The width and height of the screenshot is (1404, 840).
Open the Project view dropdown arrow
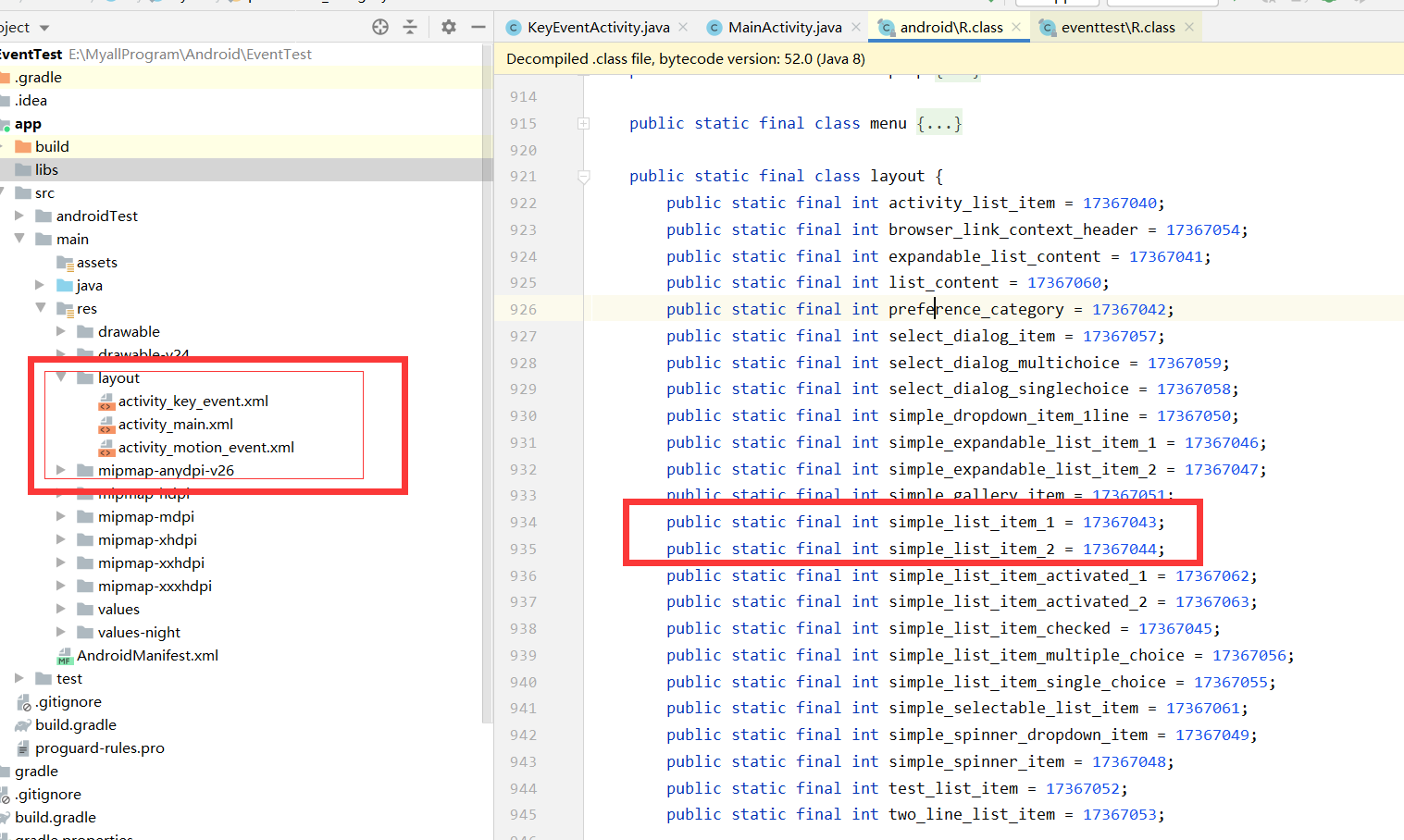click(x=44, y=28)
